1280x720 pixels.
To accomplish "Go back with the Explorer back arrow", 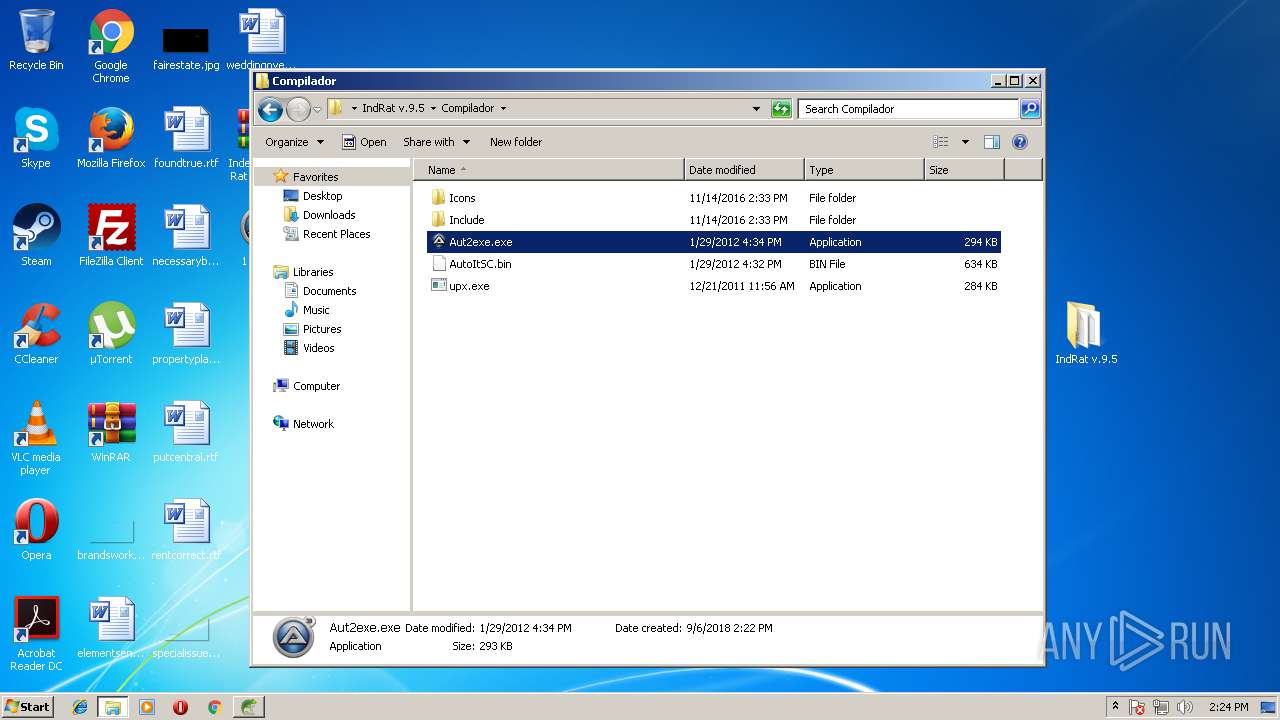I will pos(270,109).
